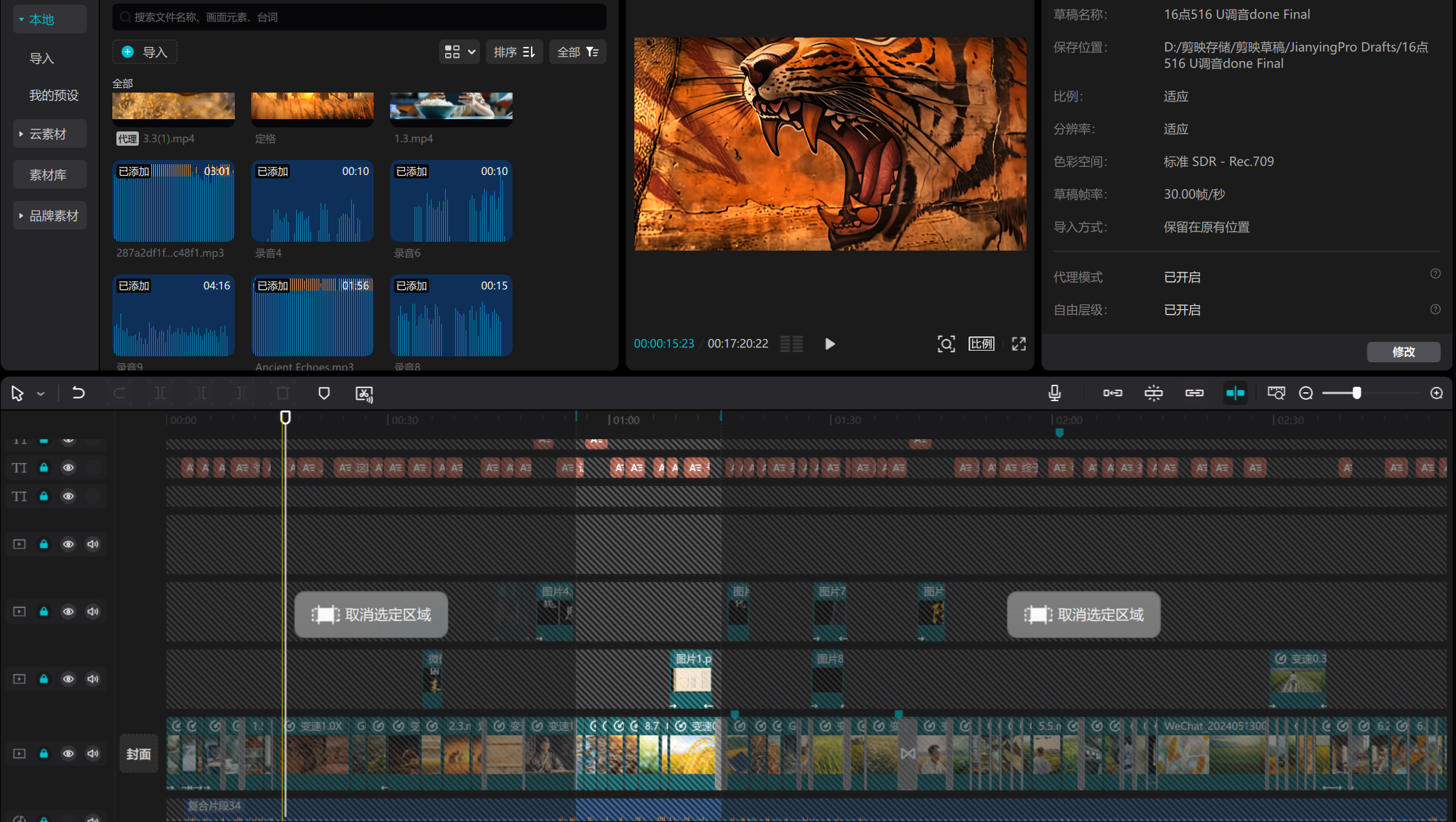Adjust the timeline zoom slider handle
Screen dimensions: 1456x822
tap(1357, 393)
